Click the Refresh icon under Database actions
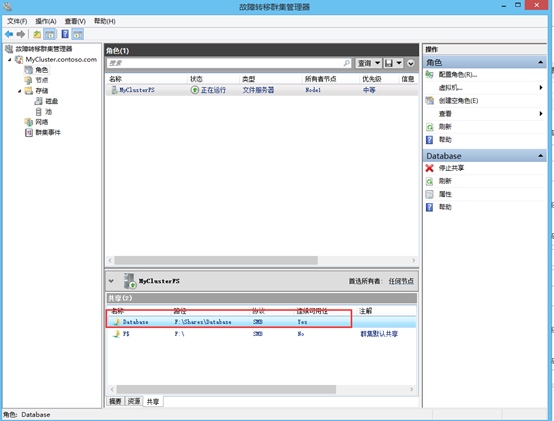554x421 pixels. click(429, 181)
